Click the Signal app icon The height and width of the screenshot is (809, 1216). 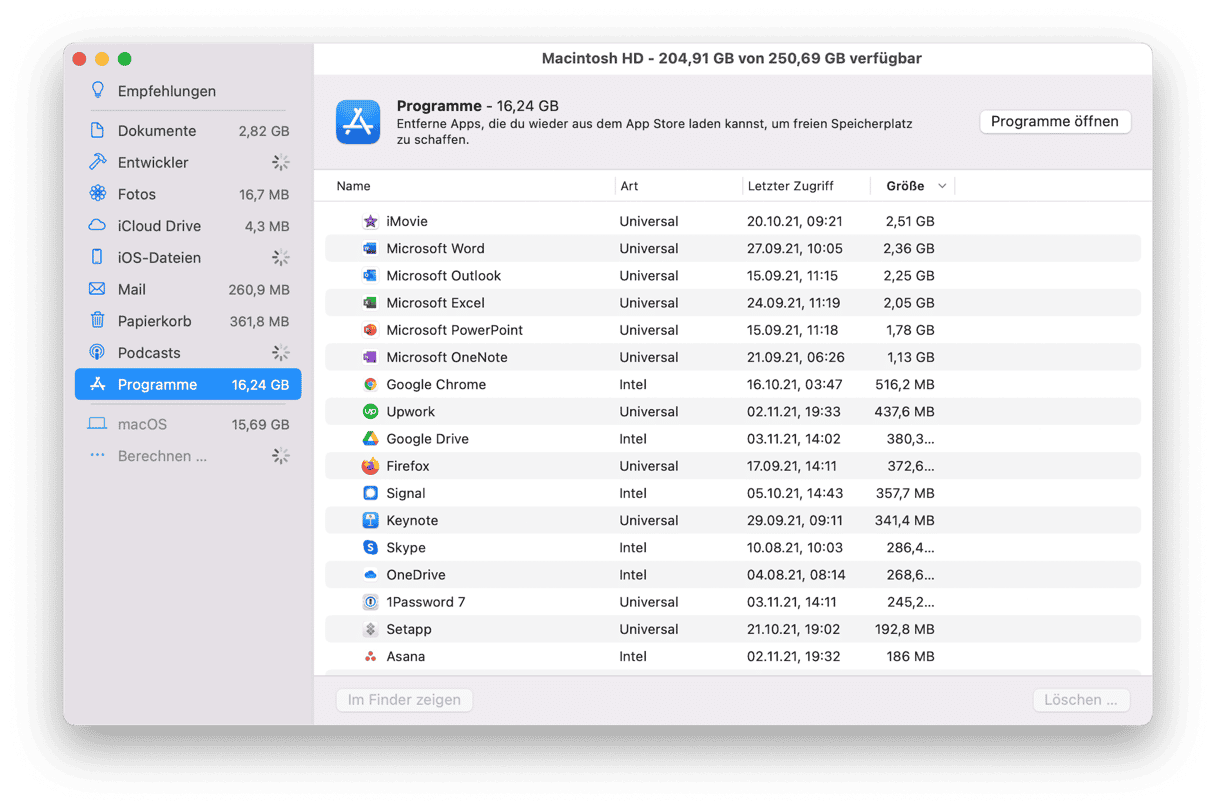click(x=370, y=493)
